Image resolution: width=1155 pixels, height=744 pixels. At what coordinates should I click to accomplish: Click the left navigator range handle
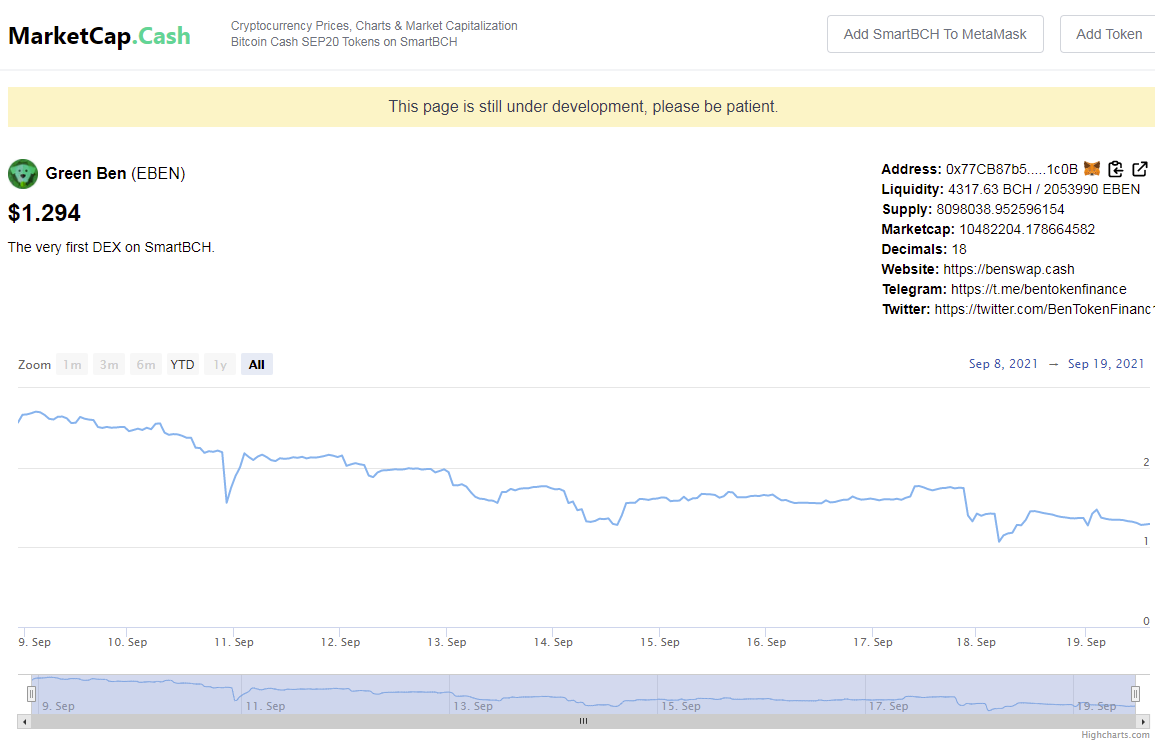pos(31,694)
